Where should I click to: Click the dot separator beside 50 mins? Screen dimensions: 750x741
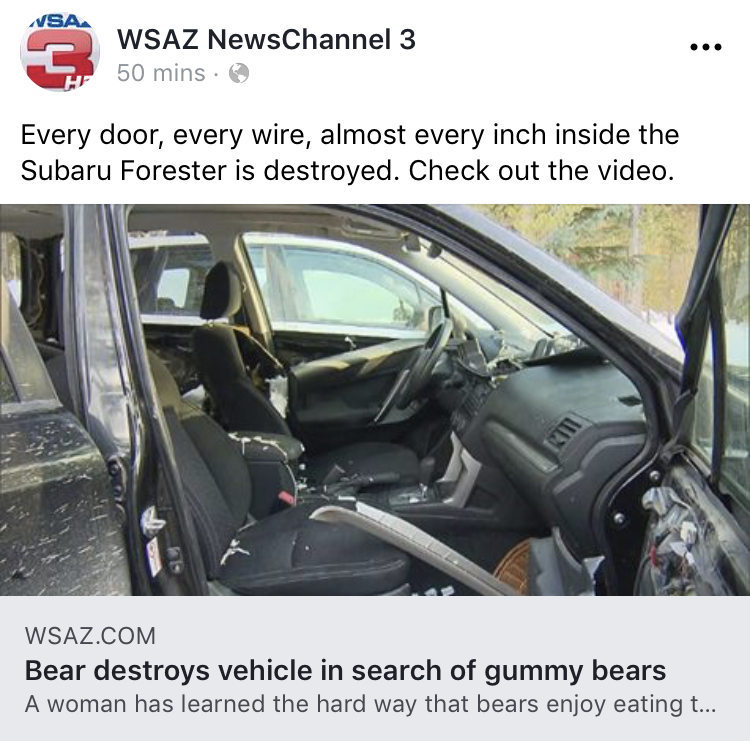click(x=216, y=74)
